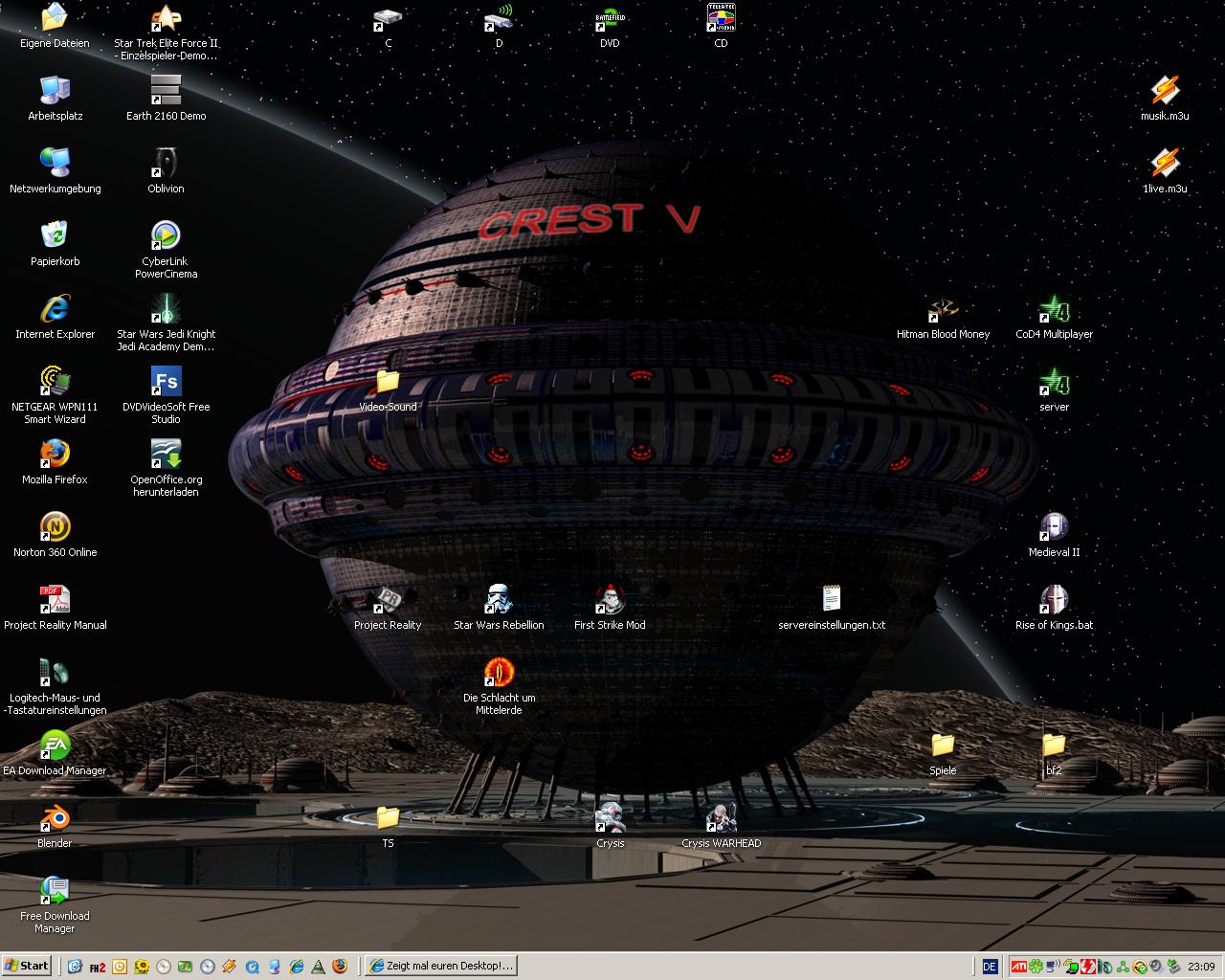Open the Norton 360 Online icon
1225x980 pixels.
tap(55, 526)
